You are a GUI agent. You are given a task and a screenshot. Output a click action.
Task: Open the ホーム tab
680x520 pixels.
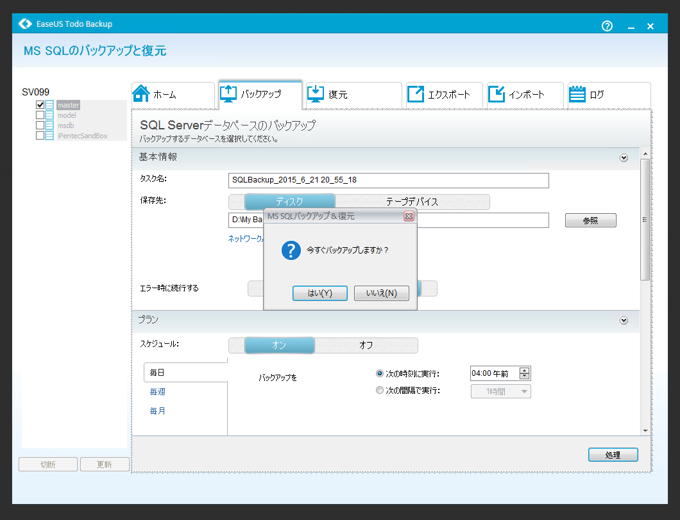(x=173, y=95)
